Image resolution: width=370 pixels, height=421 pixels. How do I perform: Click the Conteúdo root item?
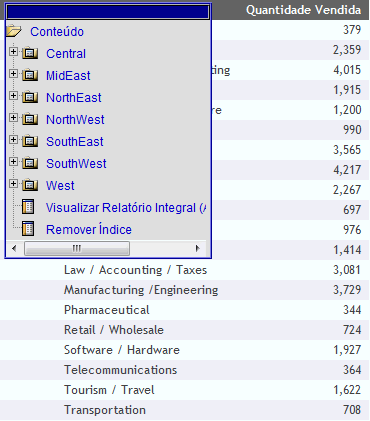point(57,32)
